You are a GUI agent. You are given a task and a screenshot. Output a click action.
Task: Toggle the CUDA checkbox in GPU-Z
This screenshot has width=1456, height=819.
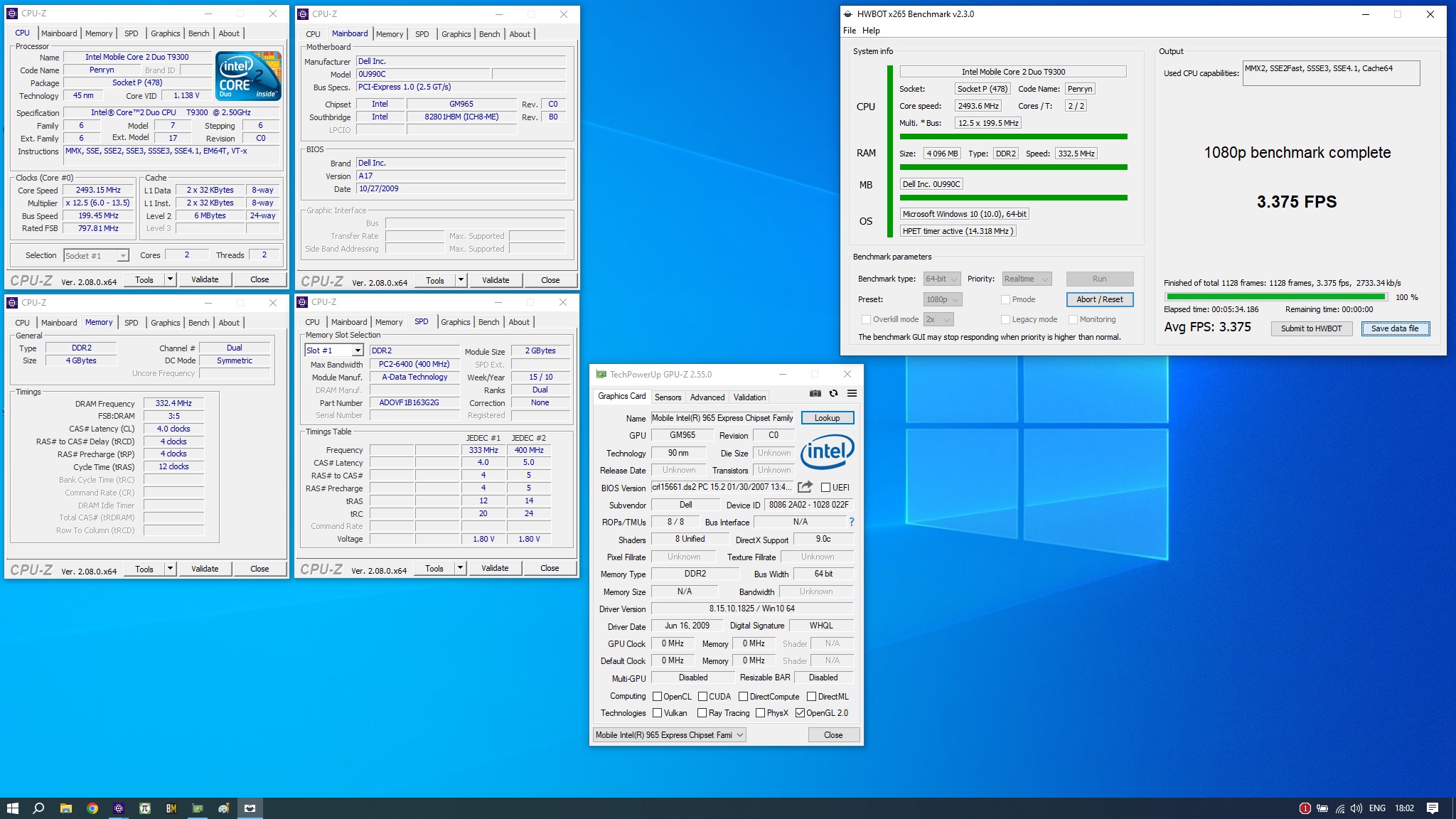click(x=702, y=696)
